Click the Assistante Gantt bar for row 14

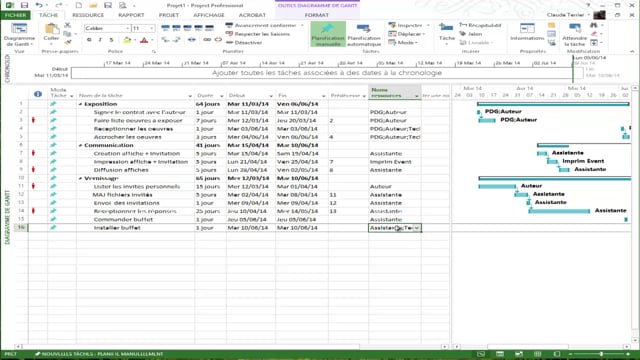point(559,211)
